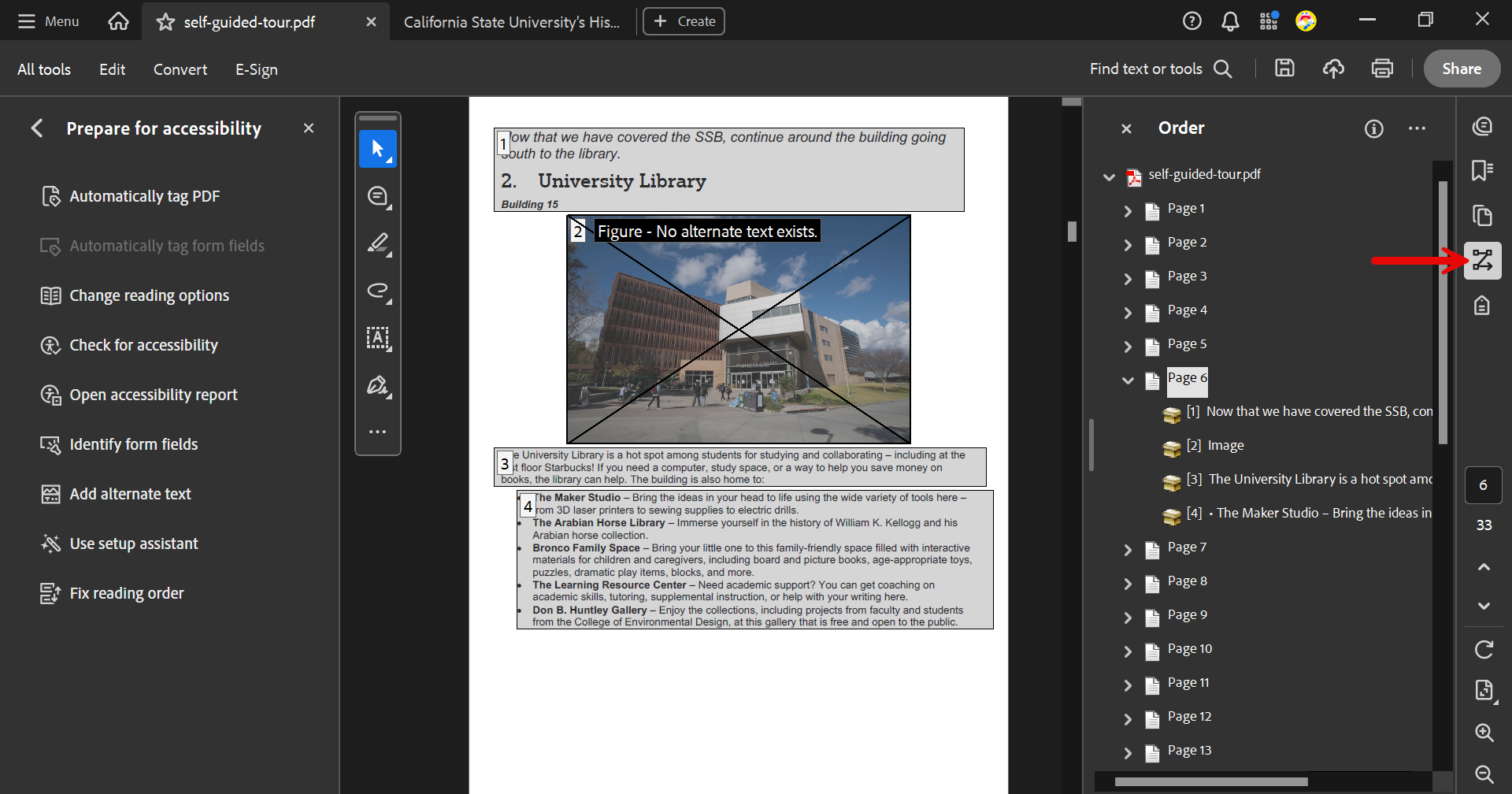The image size is (1512, 794).
Task: Open the Convert menu
Action: (180, 69)
